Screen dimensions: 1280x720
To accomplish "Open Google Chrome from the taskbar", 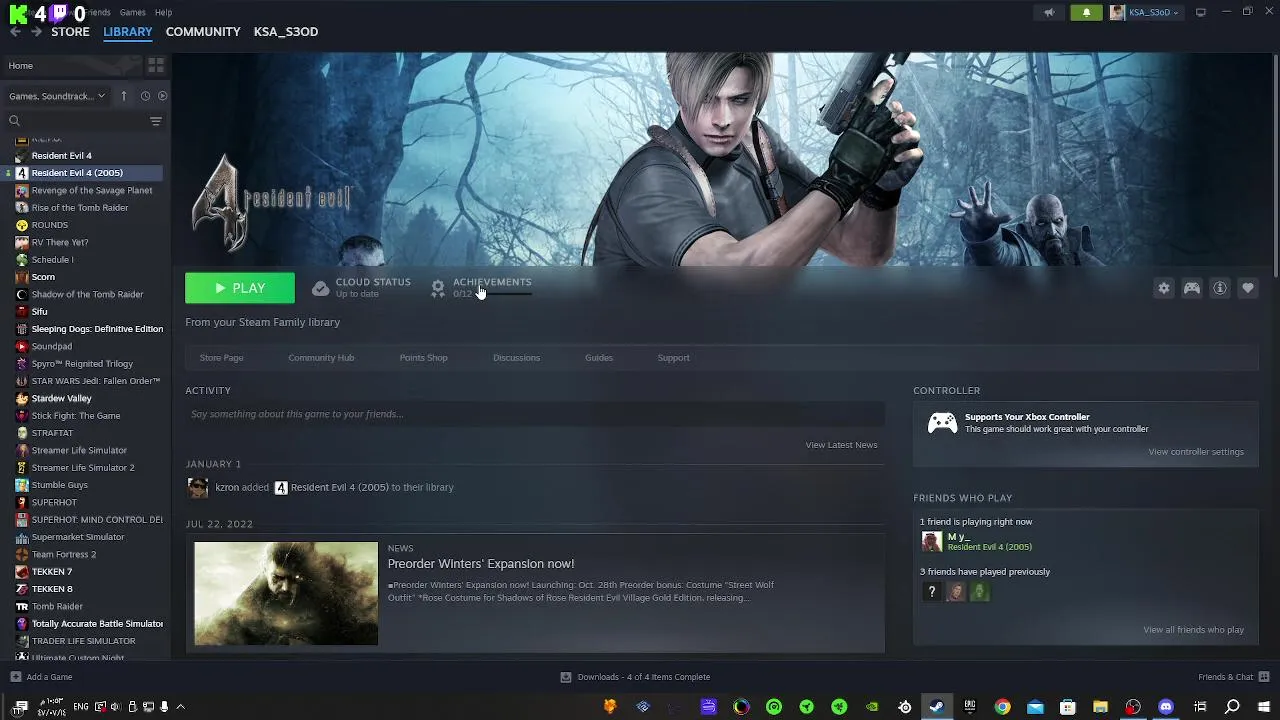I will click(1002, 707).
